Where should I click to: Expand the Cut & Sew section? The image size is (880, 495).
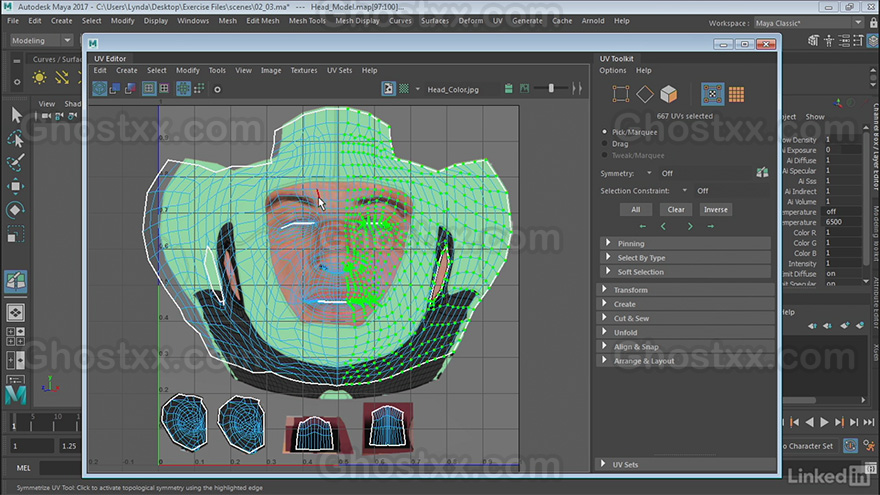(685, 318)
